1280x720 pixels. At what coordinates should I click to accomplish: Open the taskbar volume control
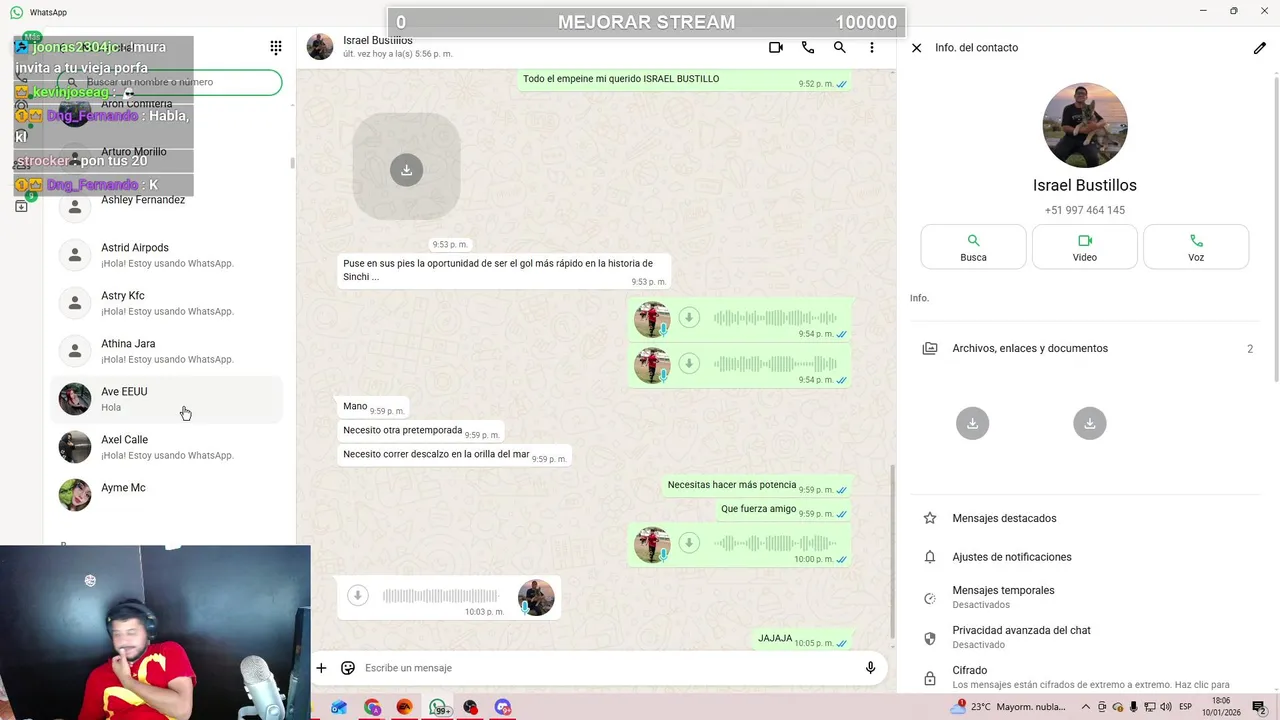[x=1164, y=707]
